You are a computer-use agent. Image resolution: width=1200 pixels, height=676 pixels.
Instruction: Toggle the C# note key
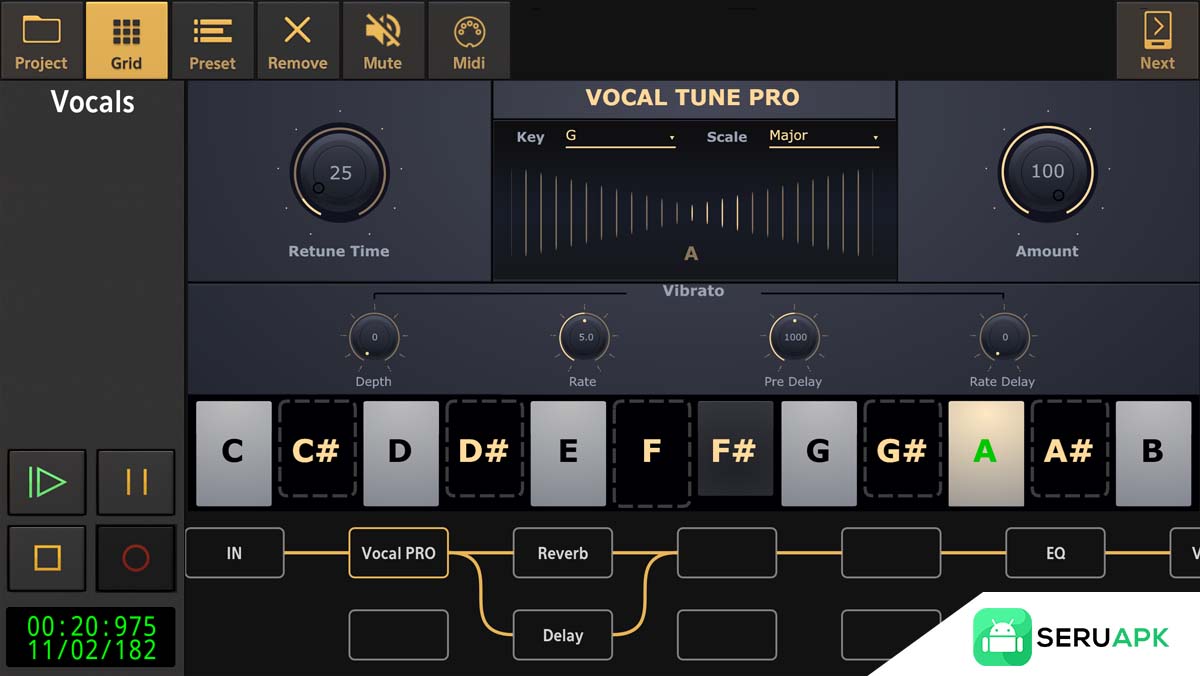(x=316, y=452)
